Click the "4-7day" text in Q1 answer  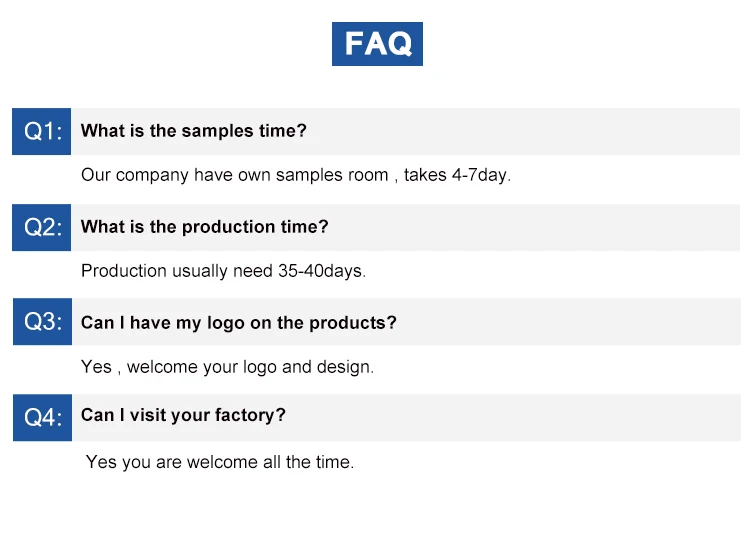click(x=480, y=175)
